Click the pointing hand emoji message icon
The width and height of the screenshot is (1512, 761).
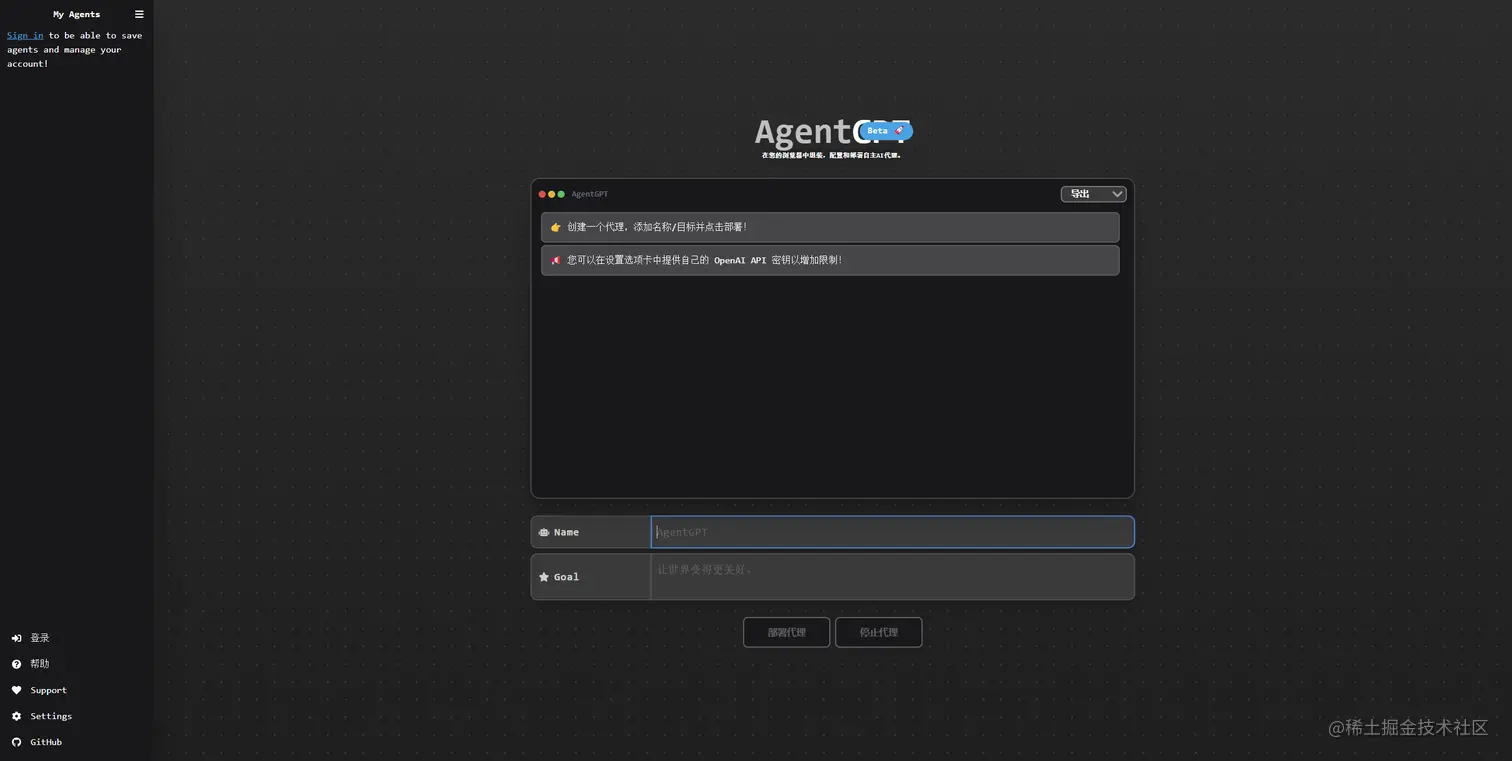tap(556, 227)
